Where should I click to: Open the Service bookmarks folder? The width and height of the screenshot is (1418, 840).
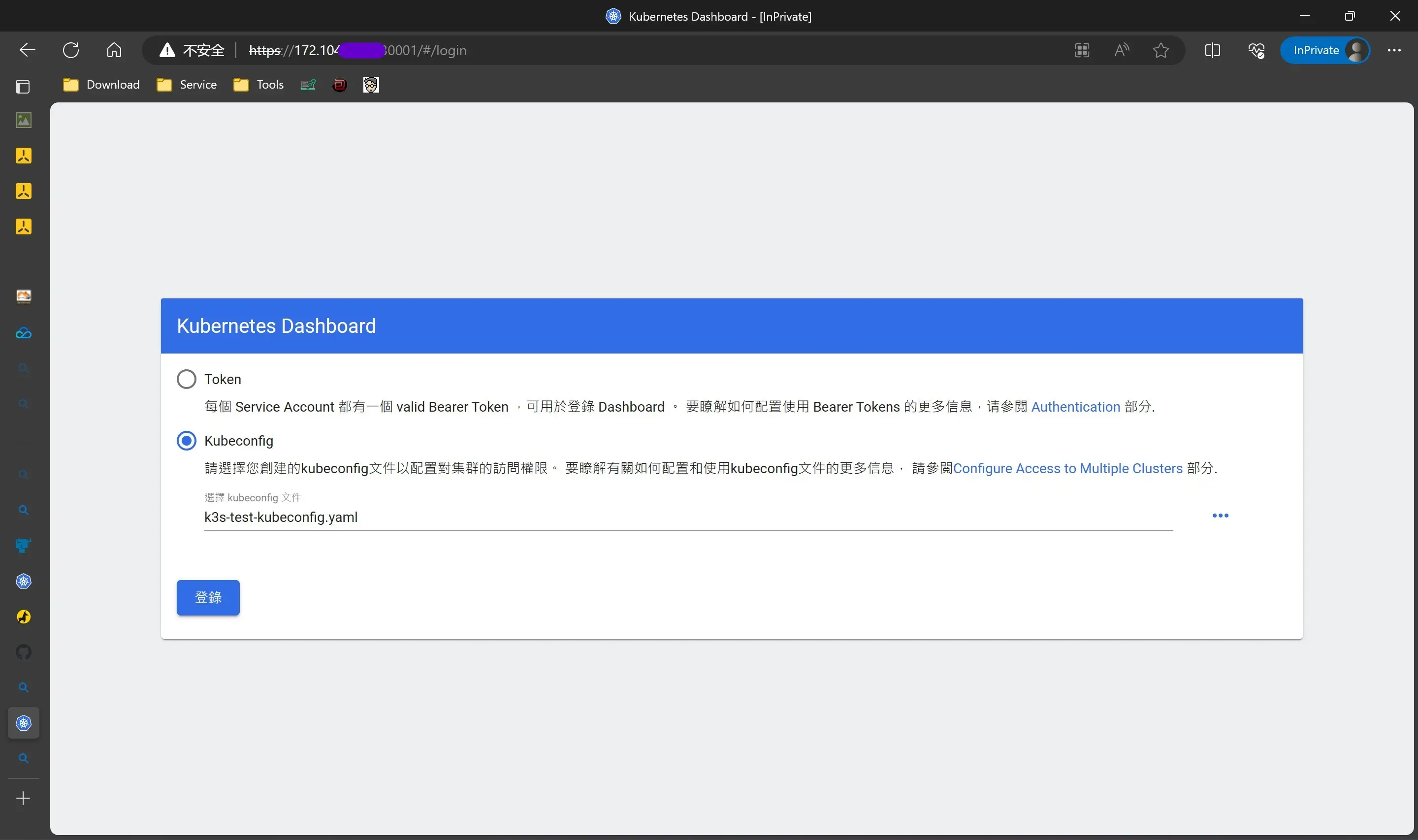187,85
